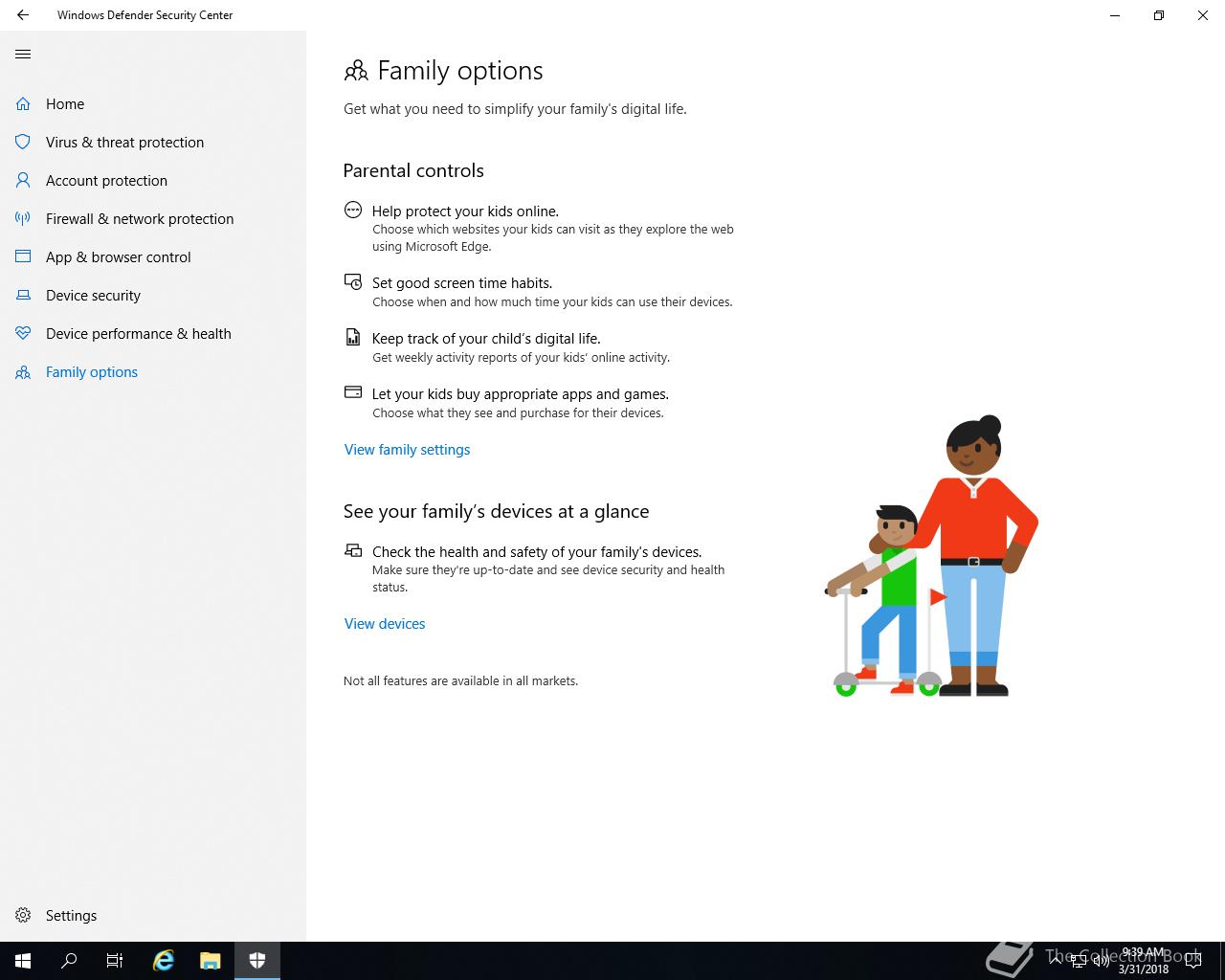This screenshot has width=1225, height=980.
Task: Click the Device performance heart icon
Action: click(23, 333)
